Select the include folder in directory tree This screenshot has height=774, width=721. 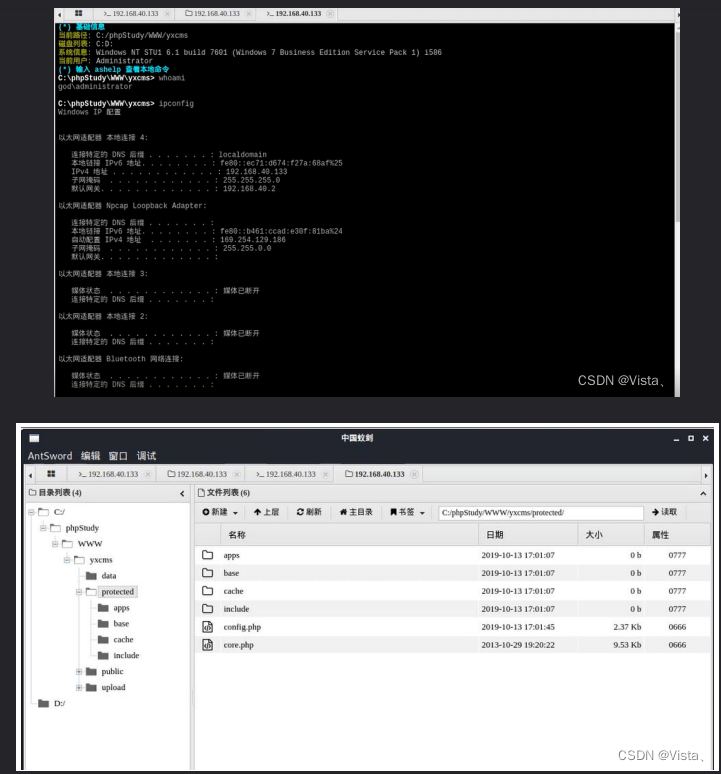(126, 655)
